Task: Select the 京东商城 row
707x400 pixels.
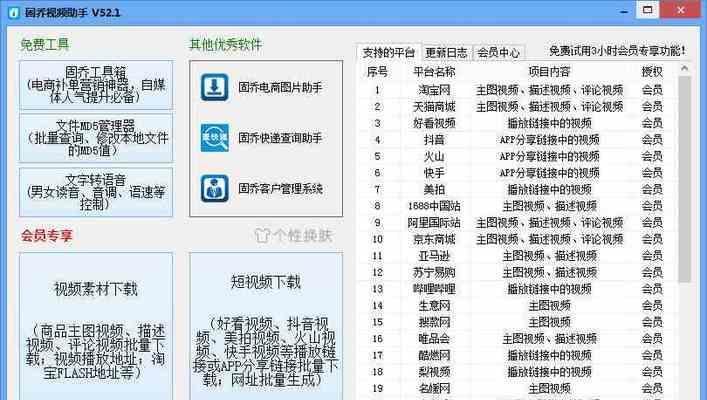Action: click(x=518, y=239)
